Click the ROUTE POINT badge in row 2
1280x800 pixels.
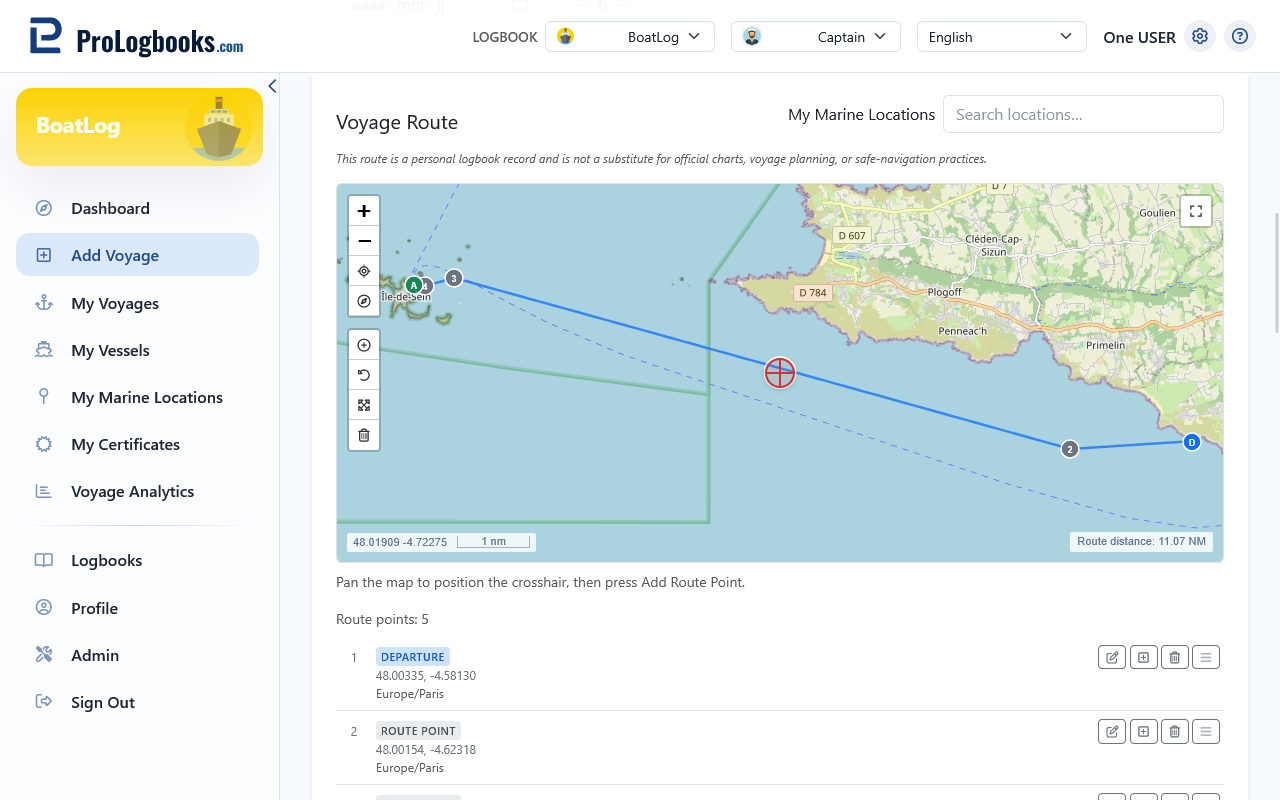418,731
